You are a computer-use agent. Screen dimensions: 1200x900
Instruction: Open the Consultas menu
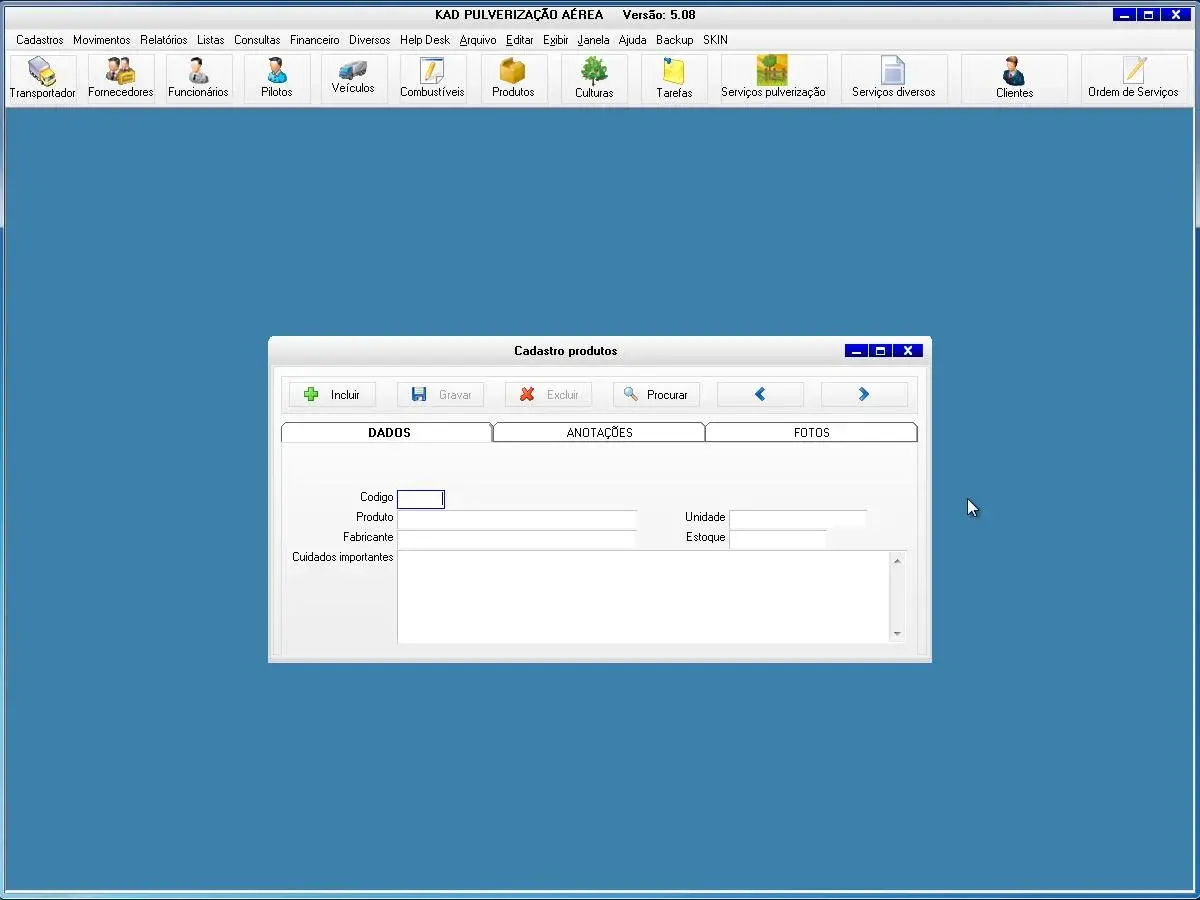(257, 40)
